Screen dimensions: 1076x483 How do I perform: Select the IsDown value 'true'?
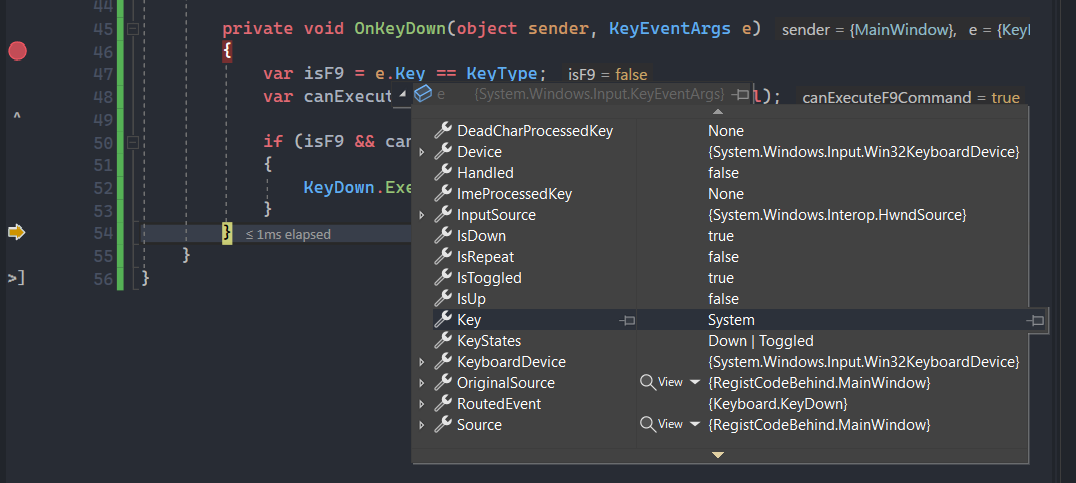pos(721,236)
